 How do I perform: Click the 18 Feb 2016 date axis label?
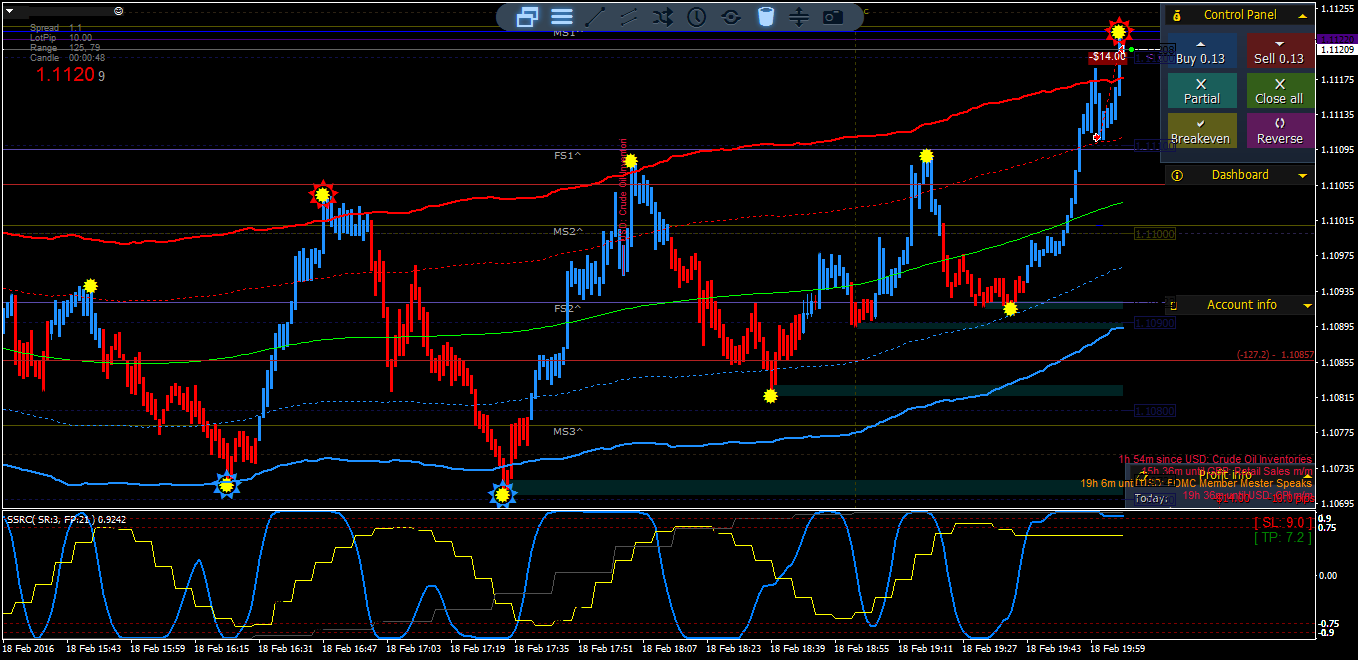point(29,648)
